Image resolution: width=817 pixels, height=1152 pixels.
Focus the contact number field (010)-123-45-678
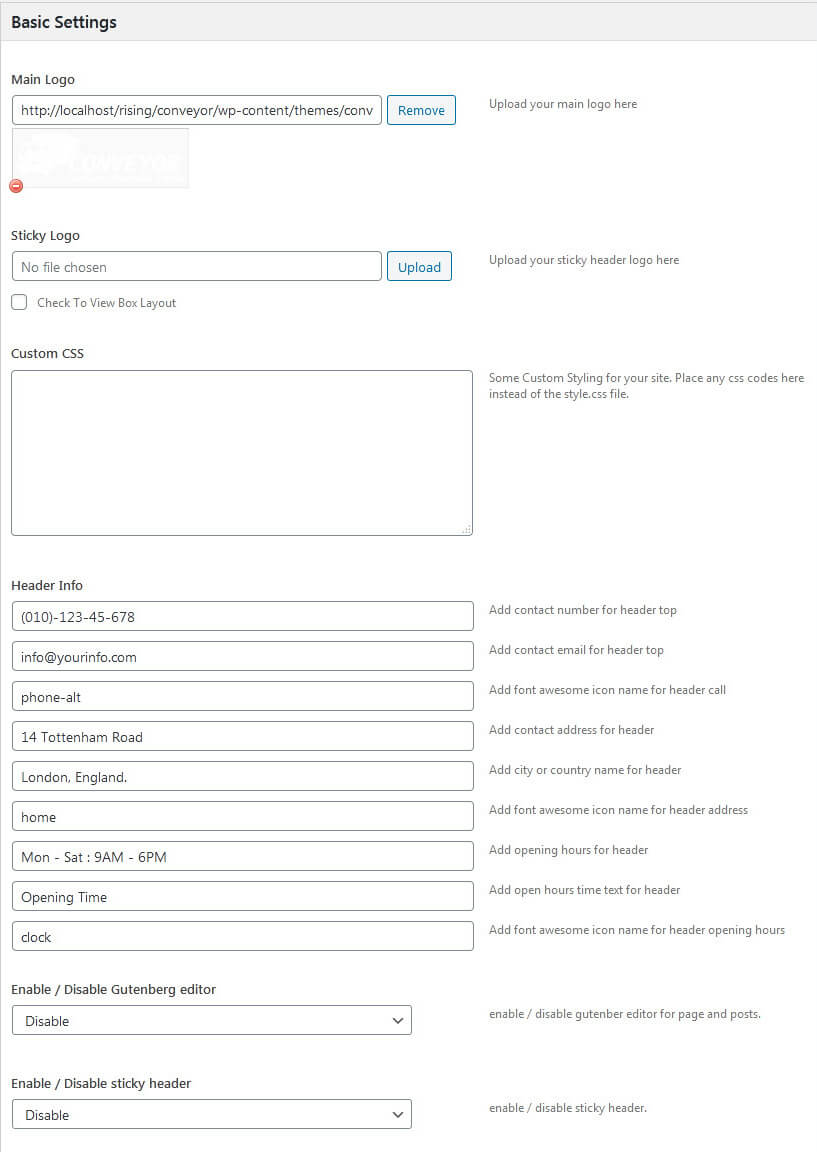(x=241, y=616)
